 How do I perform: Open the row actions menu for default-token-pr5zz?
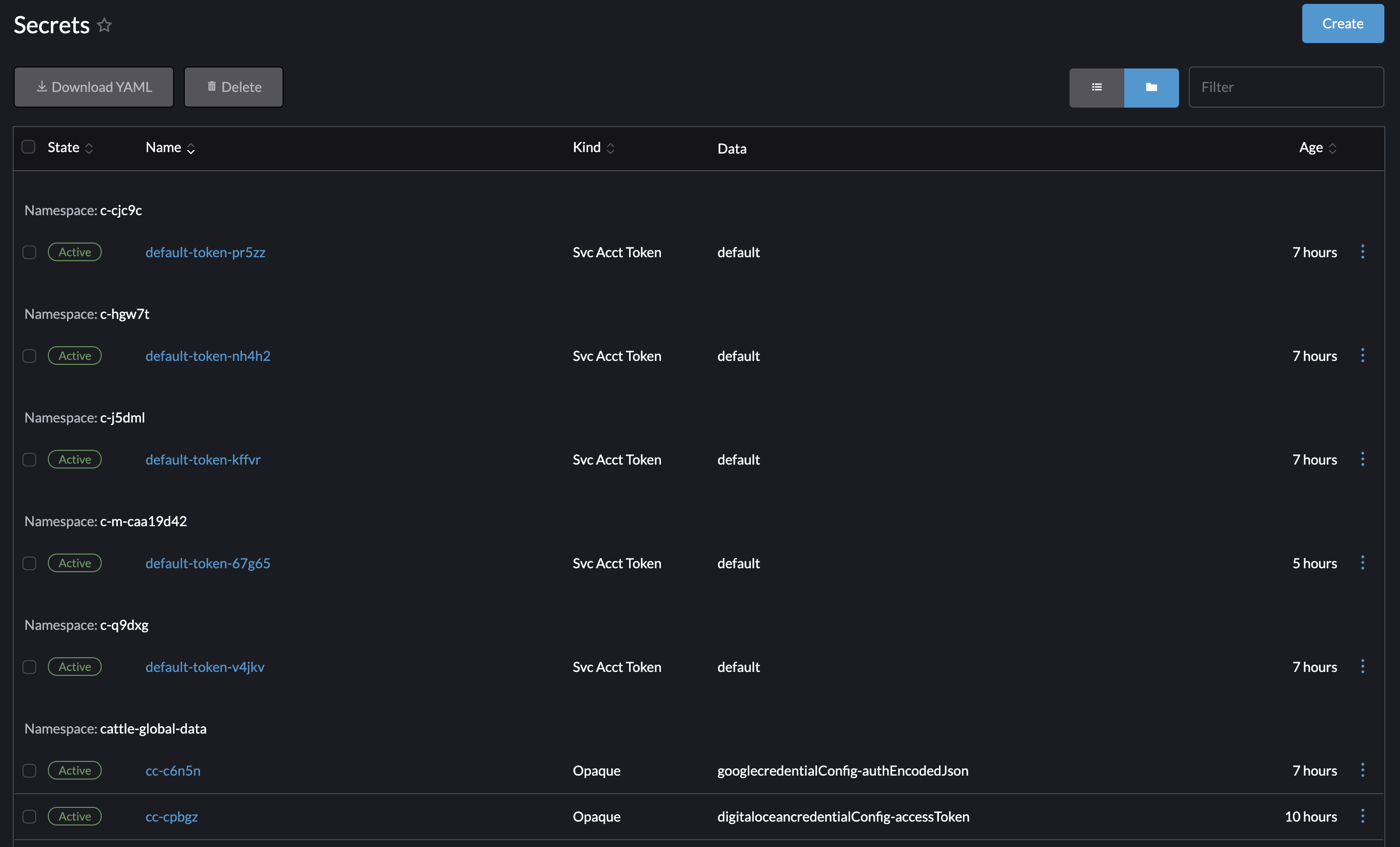[x=1363, y=252]
